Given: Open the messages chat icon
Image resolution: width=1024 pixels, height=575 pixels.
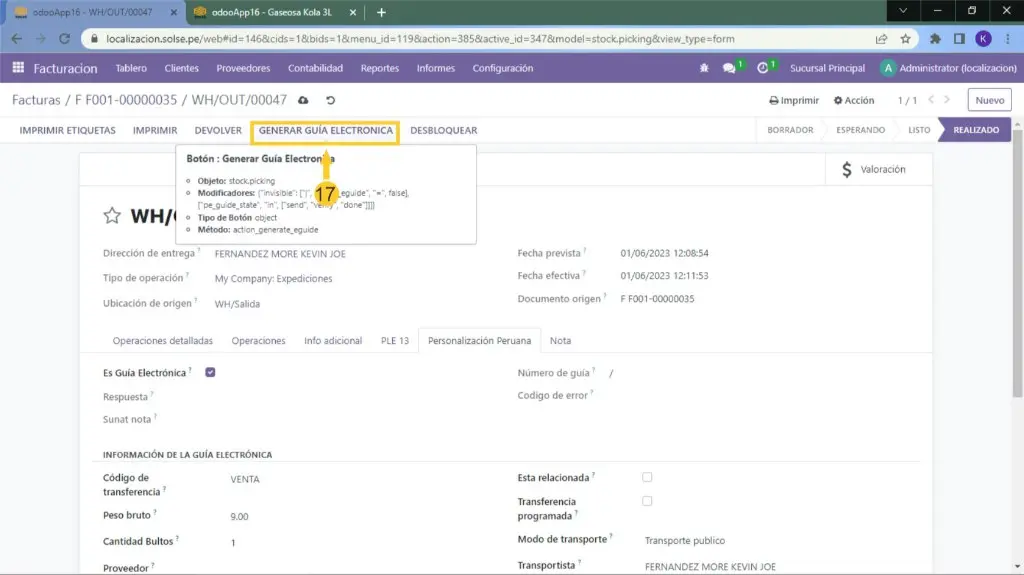Looking at the screenshot, I should click(729, 68).
